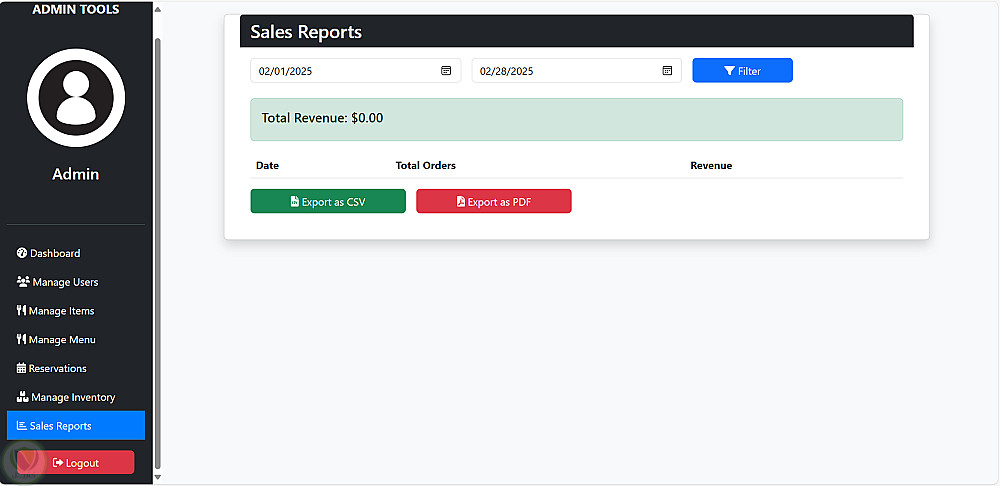The width and height of the screenshot is (1000, 486).
Task: Click the sidebar scroll up arrow
Action: 157,9
